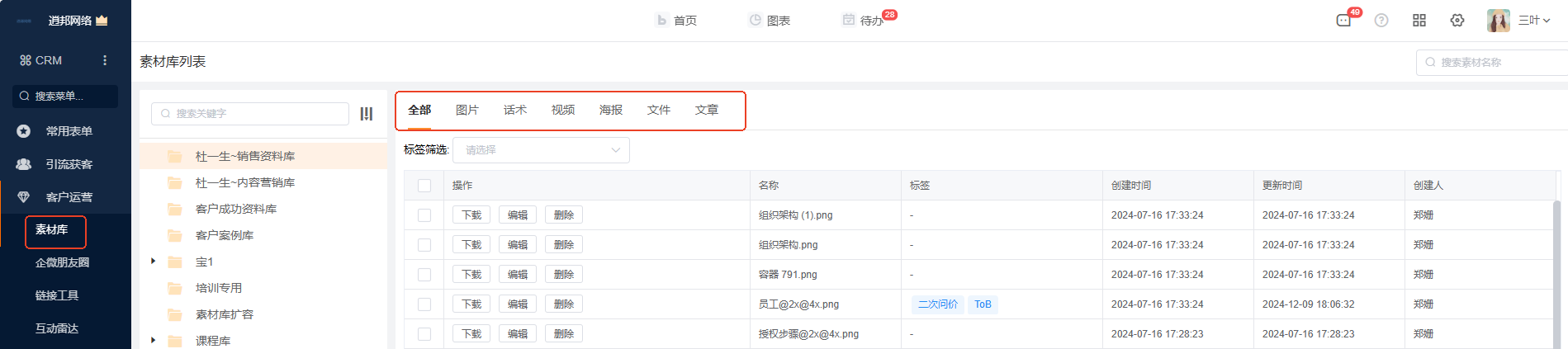
Task: Open the 杜一生~销售资料库 folder
Action: pos(245,156)
